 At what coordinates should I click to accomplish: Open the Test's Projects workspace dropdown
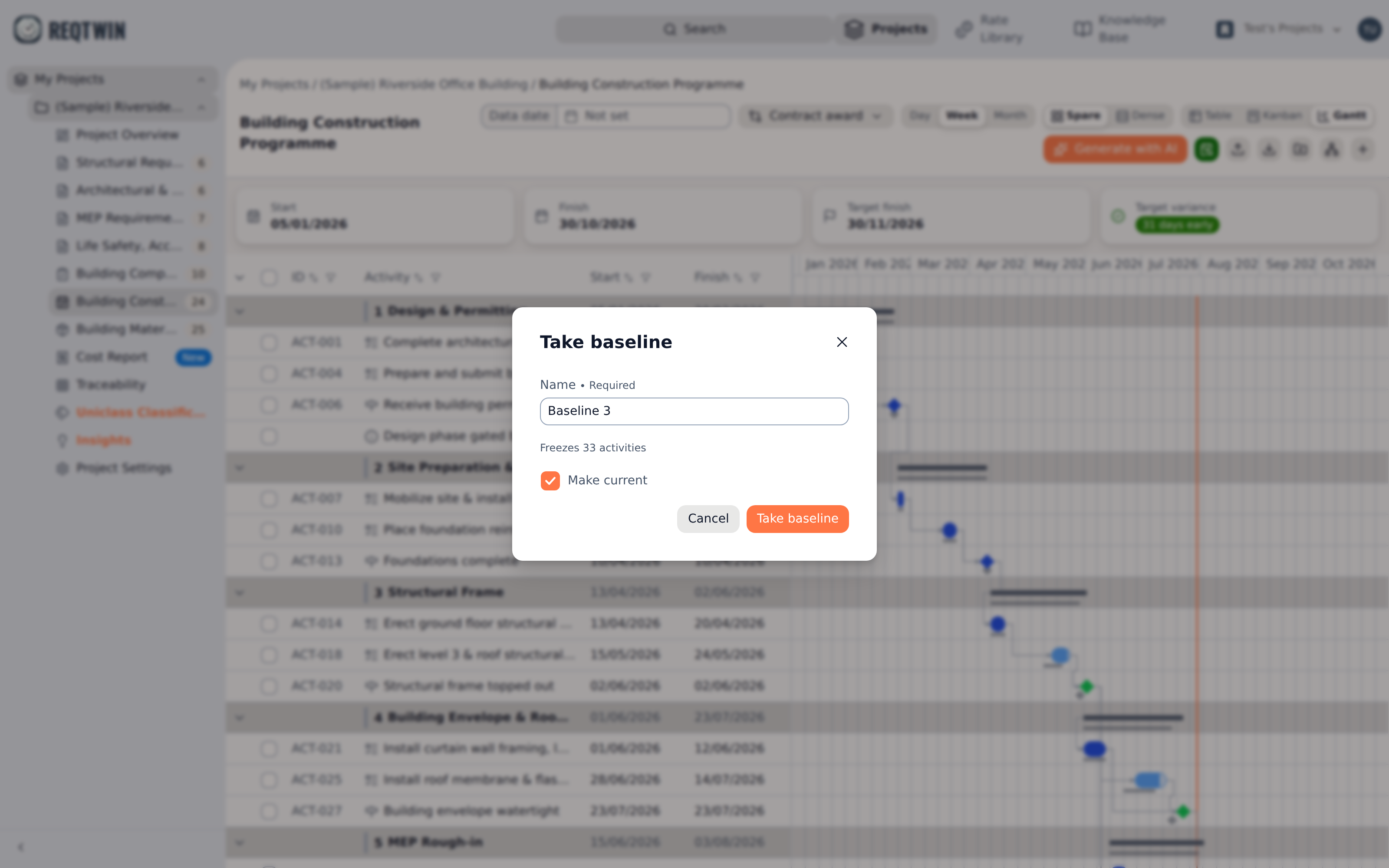pyautogui.click(x=1278, y=29)
